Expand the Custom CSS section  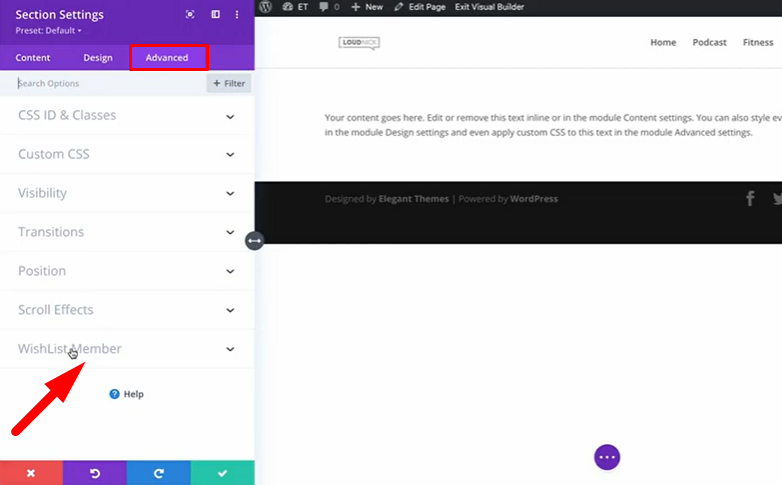coord(127,155)
